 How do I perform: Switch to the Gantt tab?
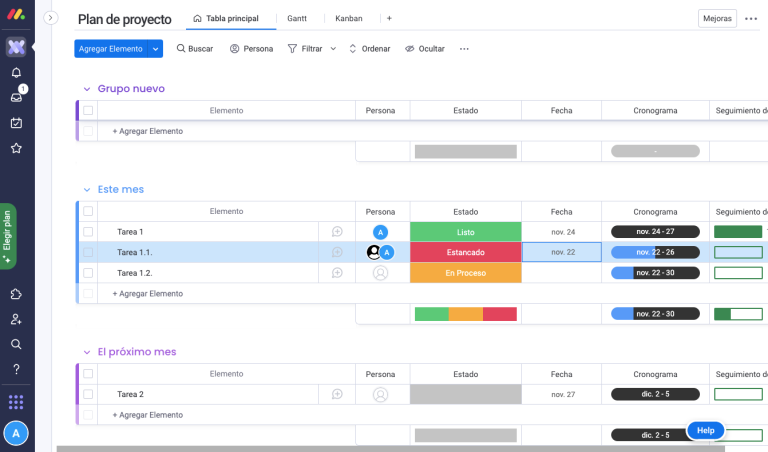click(x=297, y=18)
